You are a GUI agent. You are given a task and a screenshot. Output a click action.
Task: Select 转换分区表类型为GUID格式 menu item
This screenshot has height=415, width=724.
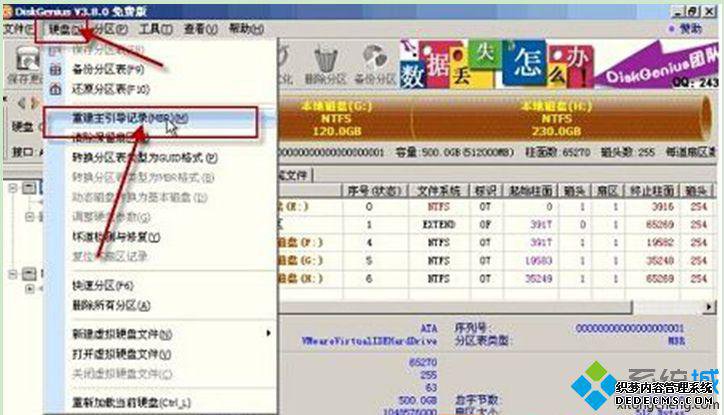(x=145, y=158)
